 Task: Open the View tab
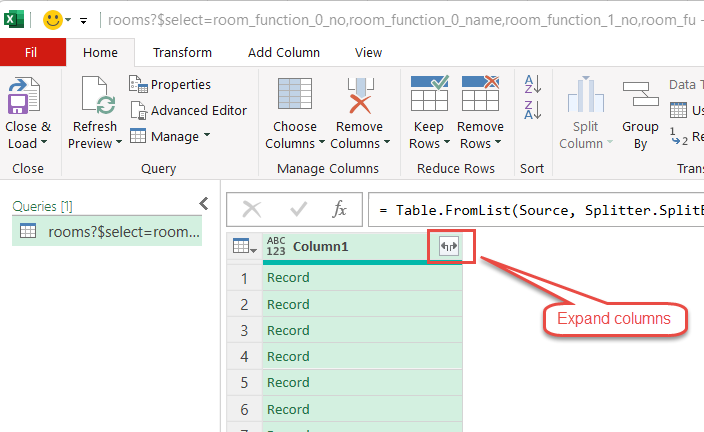(368, 52)
